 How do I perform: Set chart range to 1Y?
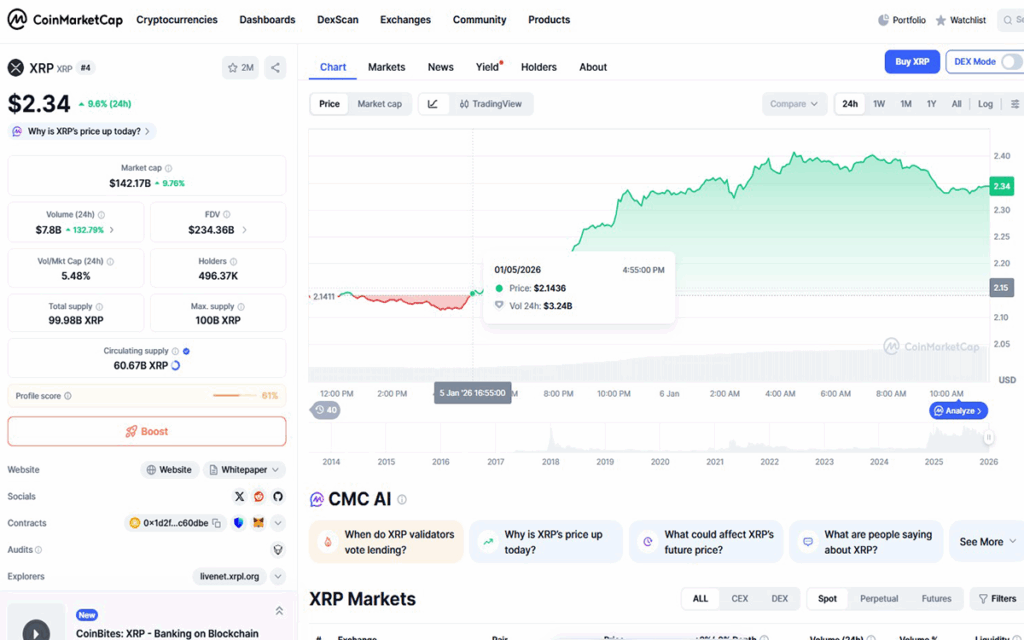tap(931, 104)
